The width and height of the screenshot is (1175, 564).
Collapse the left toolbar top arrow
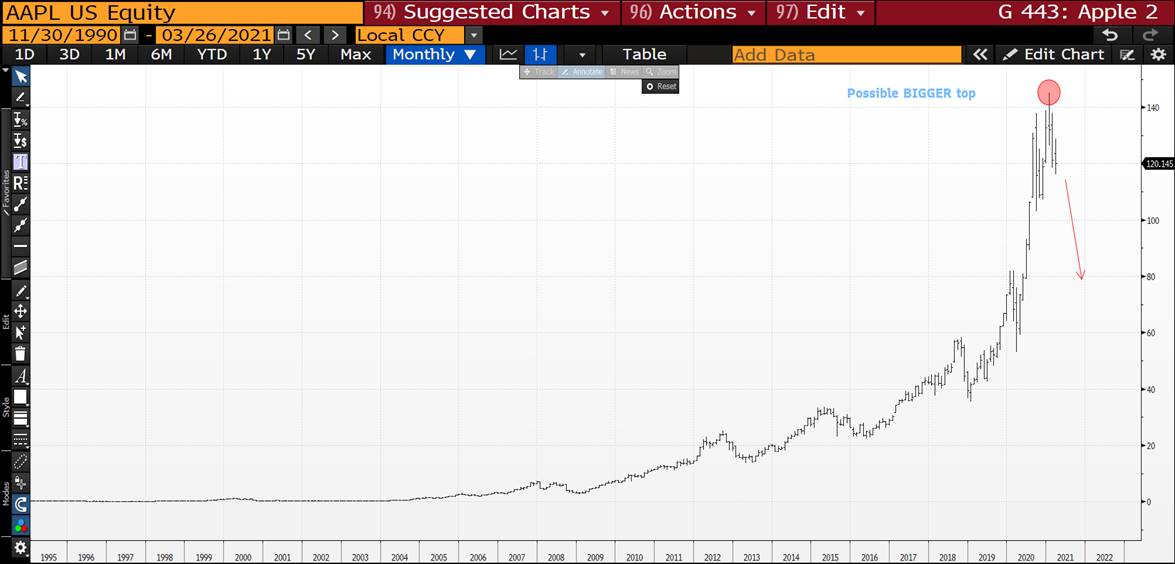tap(6, 70)
